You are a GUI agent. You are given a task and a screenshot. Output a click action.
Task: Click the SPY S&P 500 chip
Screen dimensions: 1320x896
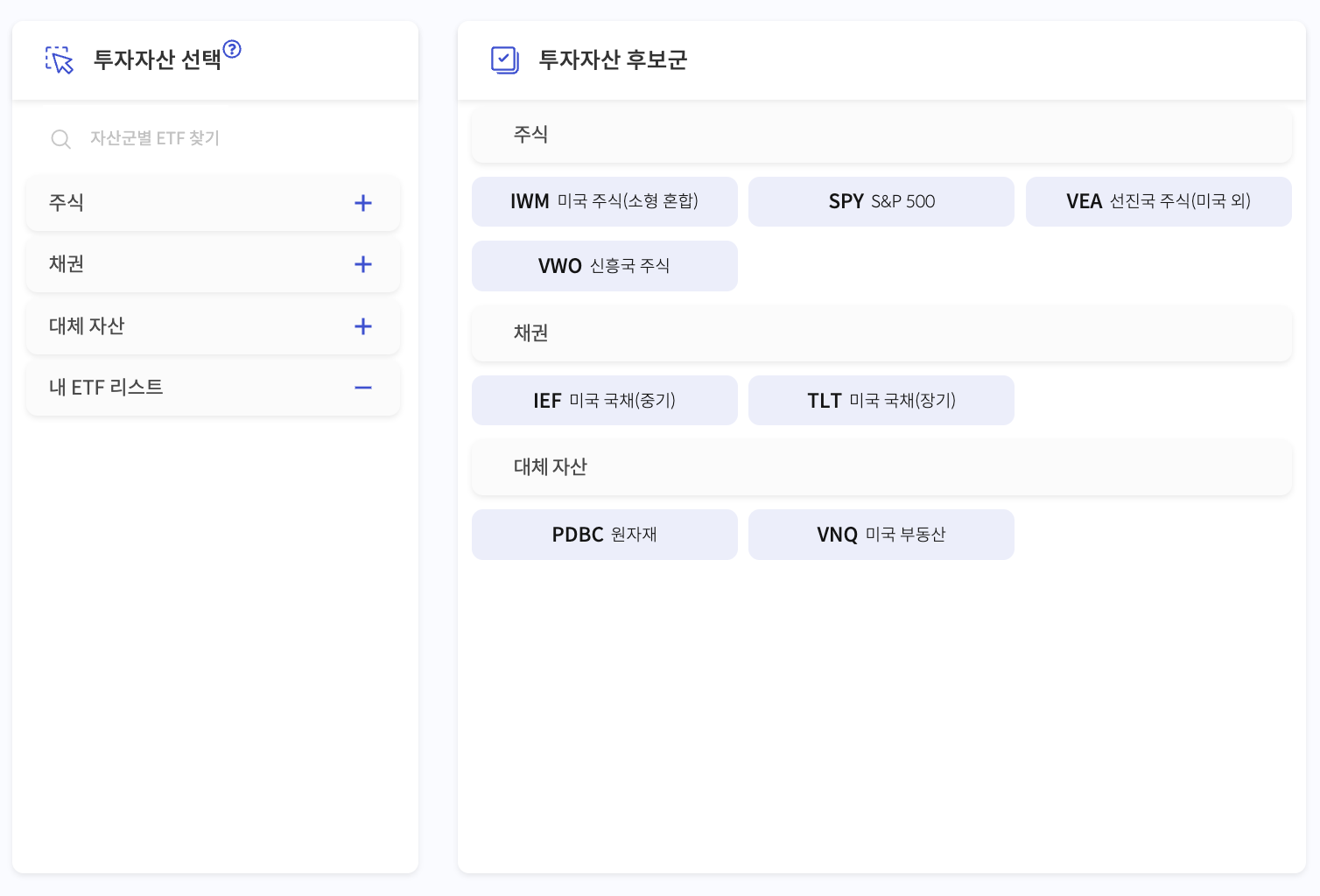click(881, 202)
